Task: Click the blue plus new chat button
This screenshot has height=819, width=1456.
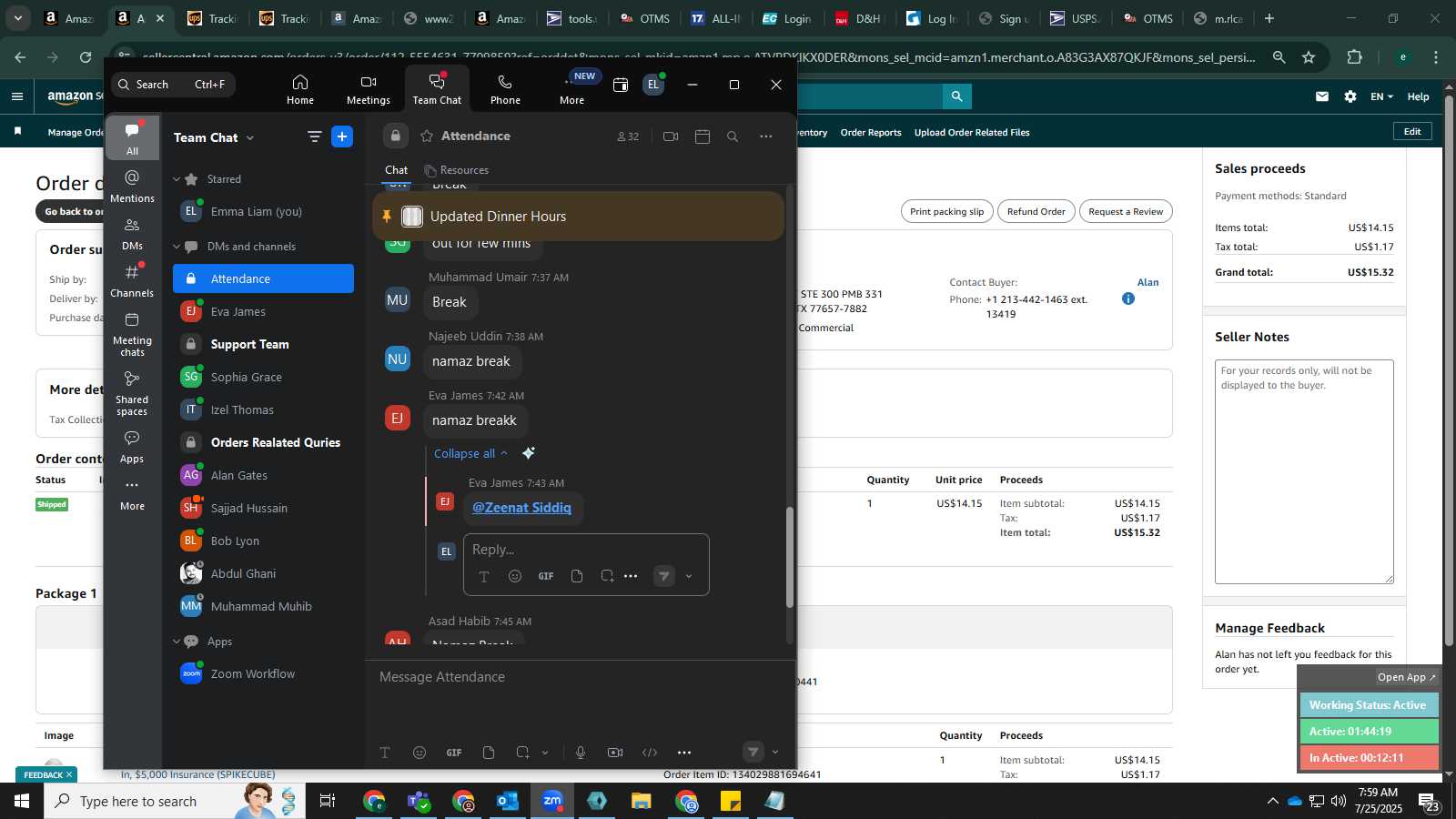Action: point(342,136)
